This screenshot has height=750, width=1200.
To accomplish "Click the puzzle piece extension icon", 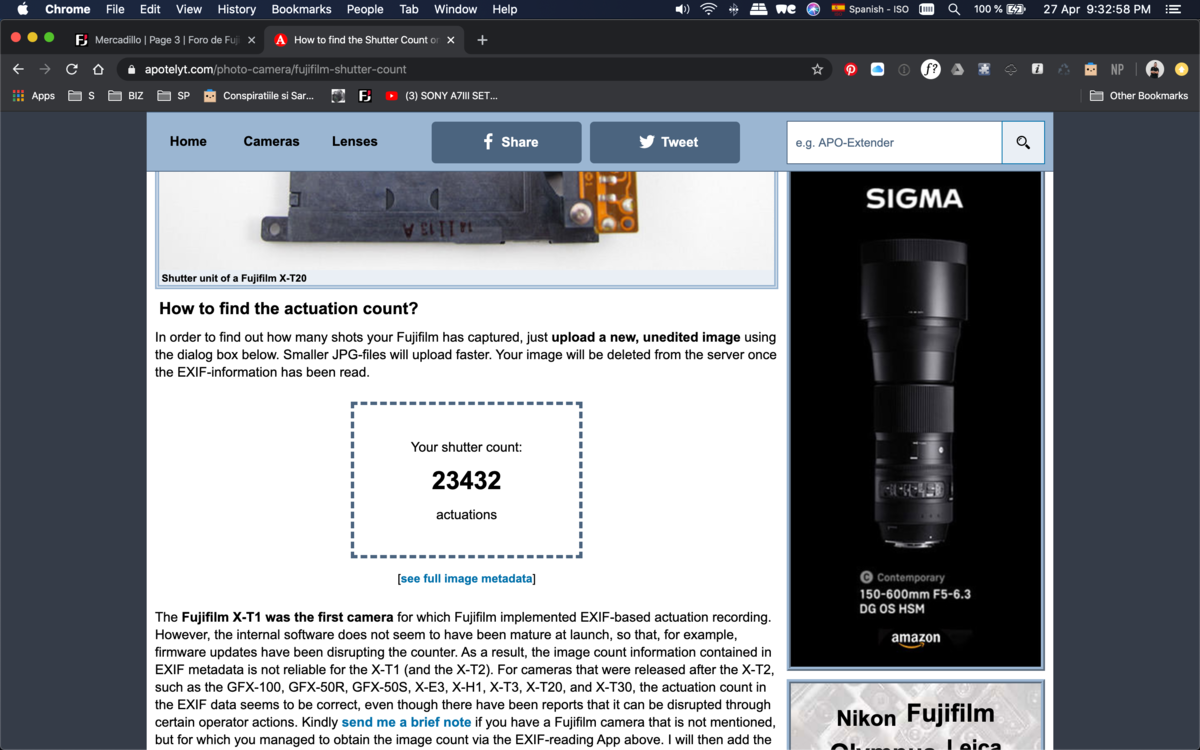I will (984, 70).
